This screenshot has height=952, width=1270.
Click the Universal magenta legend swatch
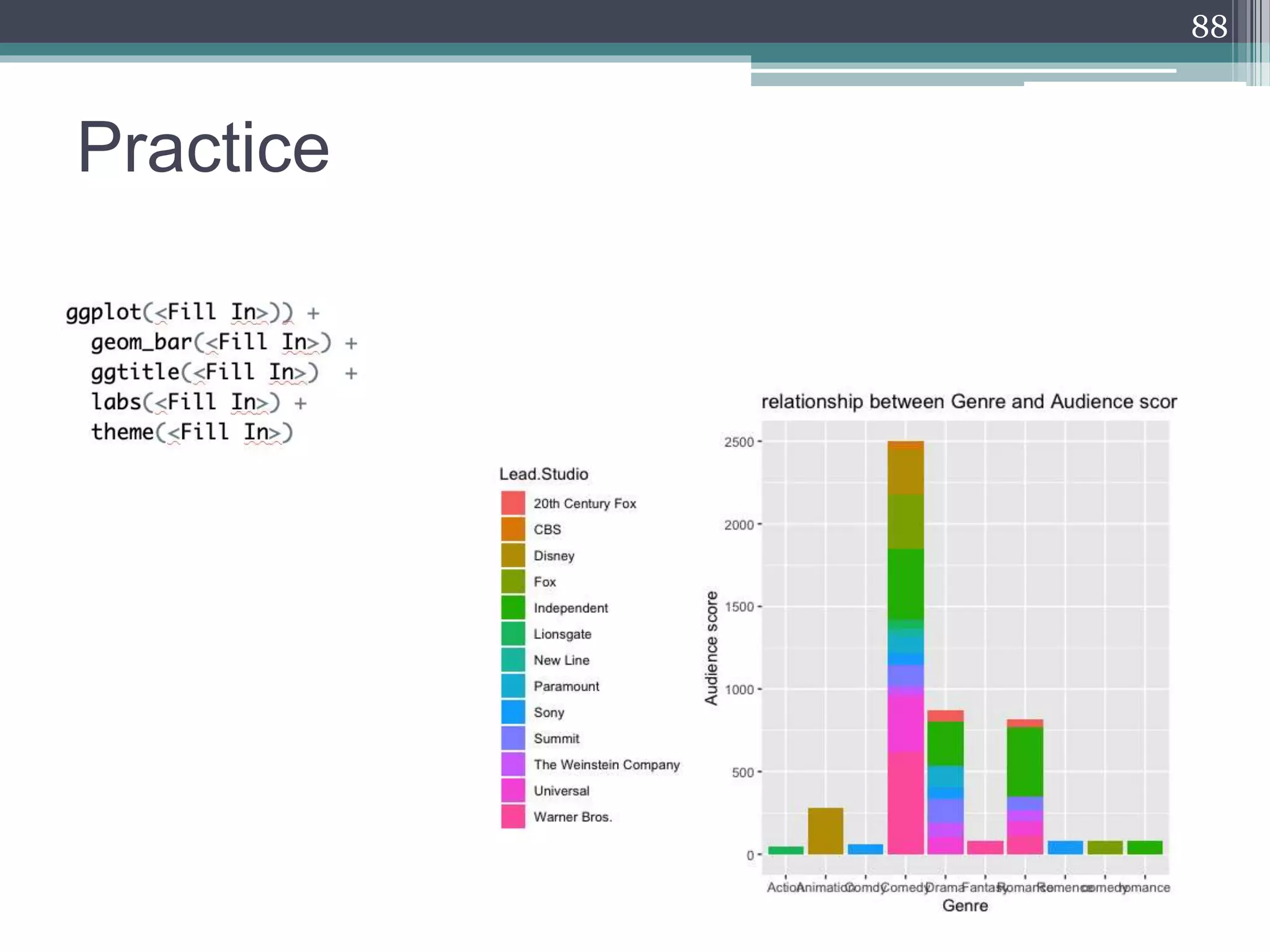[x=513, y=790]
